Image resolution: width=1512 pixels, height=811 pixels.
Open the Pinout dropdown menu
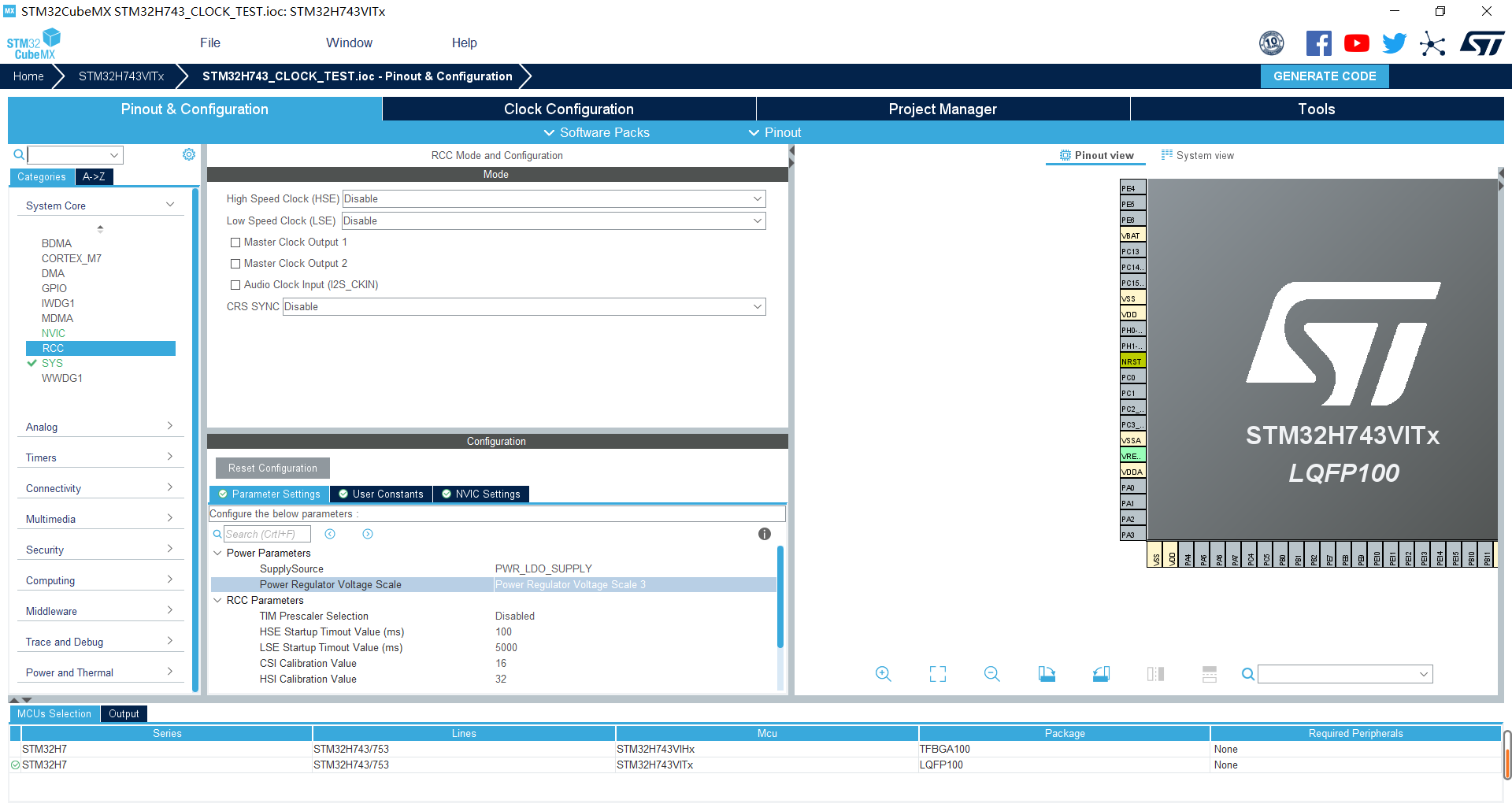[x=775, y=132]
